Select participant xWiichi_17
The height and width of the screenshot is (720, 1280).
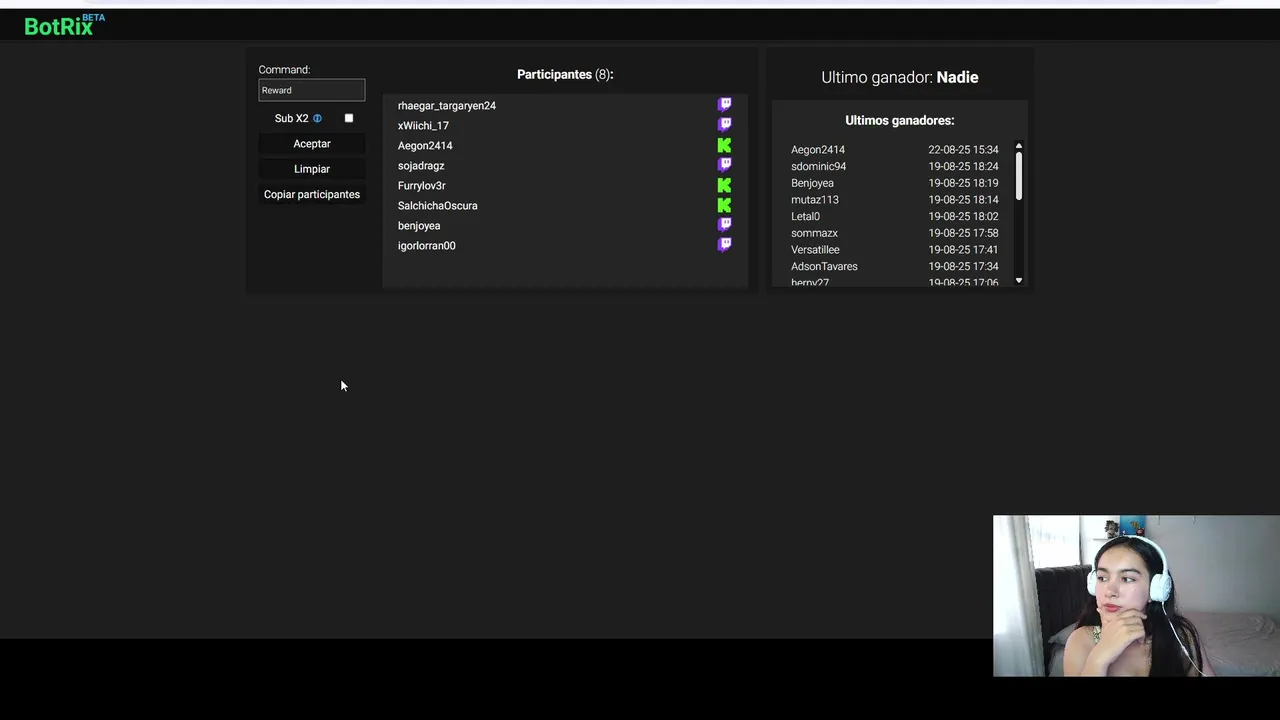(x=423, y=125)
